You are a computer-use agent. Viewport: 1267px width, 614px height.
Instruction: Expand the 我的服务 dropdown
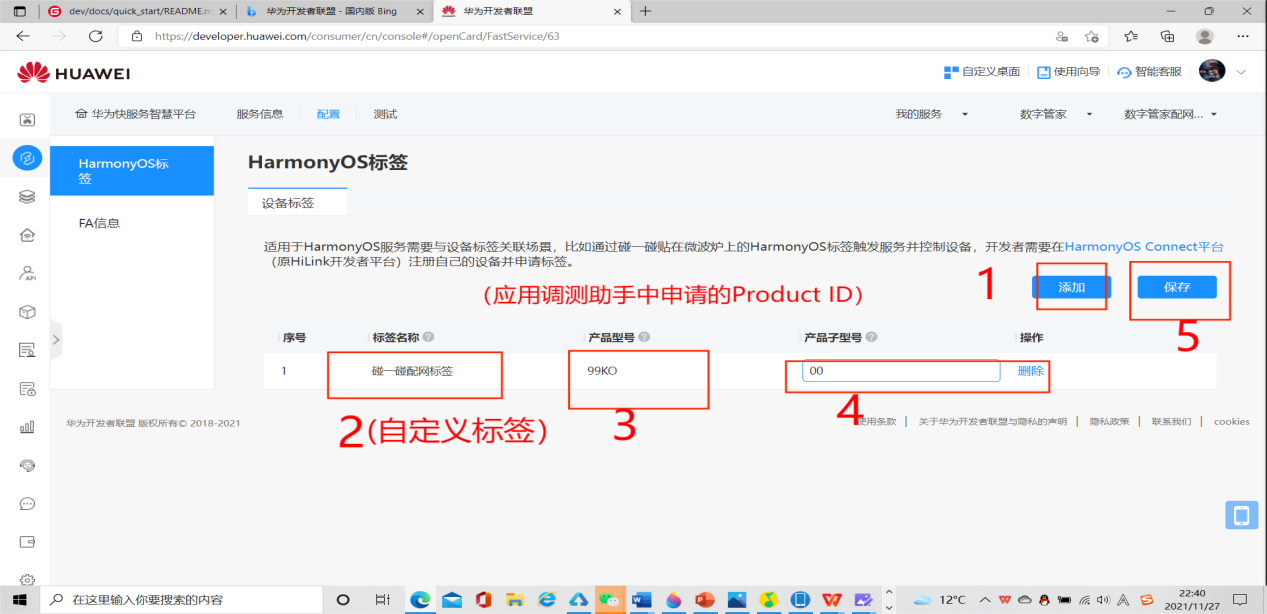coord(965,115)
